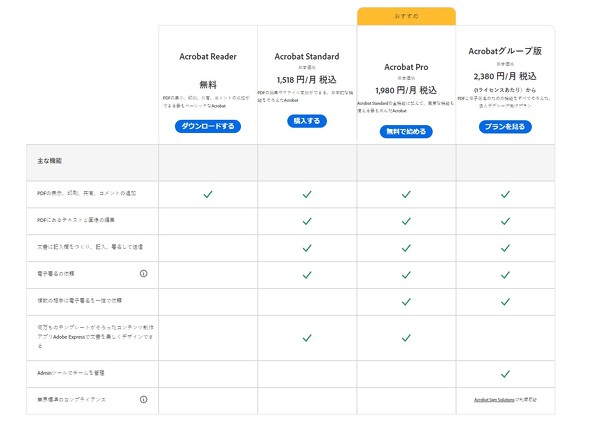Select the 業界標準のコンプライアンス row label
This screenshot has height=425, width=590.
point(71,400)
